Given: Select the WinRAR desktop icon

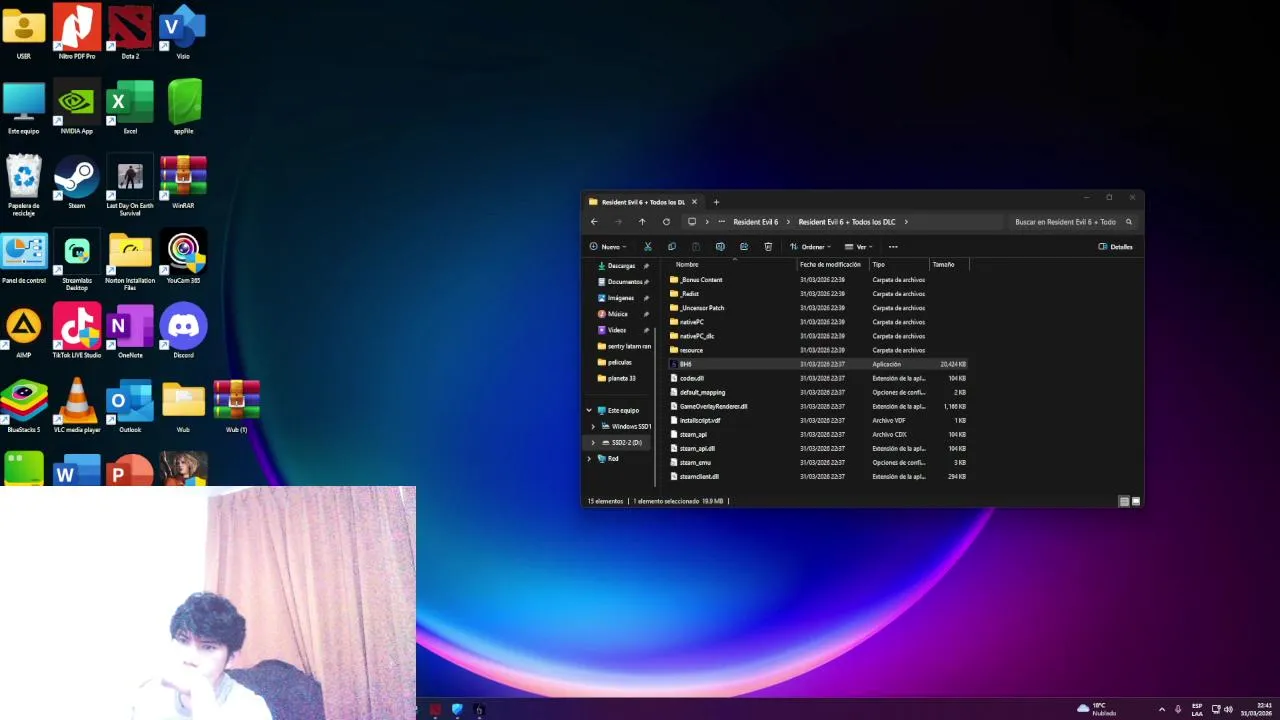Looking at the screenshot, I should [x=183, y=182].
